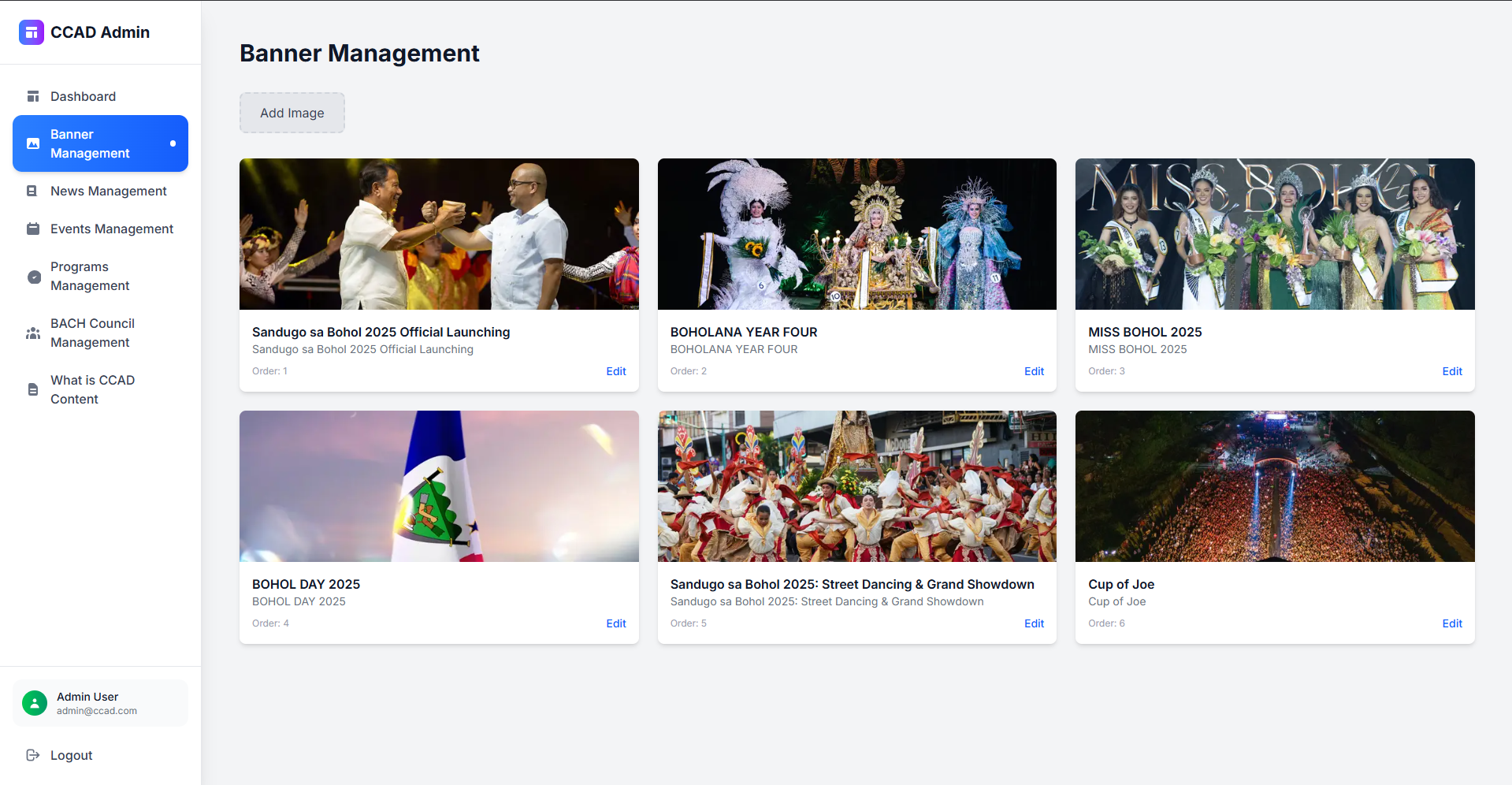The height and width of the screenshot is (785, 1512).
Task: Go to Events Management page
Action: click(x=111, y=229)
